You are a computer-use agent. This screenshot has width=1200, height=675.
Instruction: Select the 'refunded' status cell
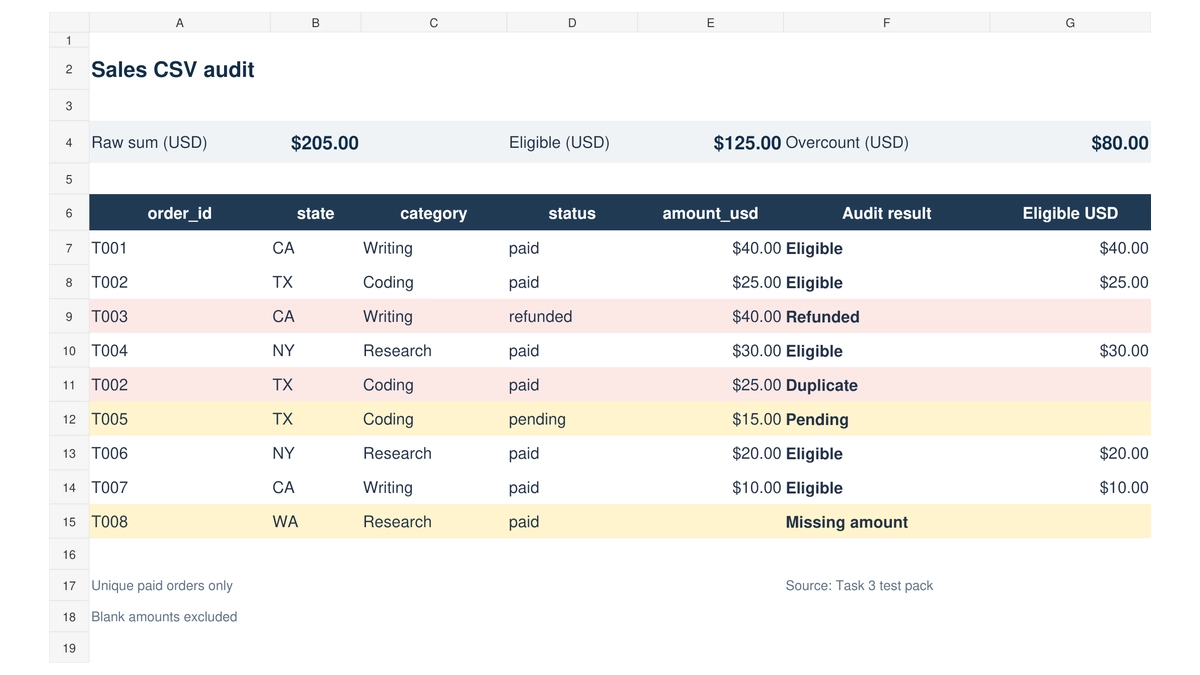coord(572,316)
